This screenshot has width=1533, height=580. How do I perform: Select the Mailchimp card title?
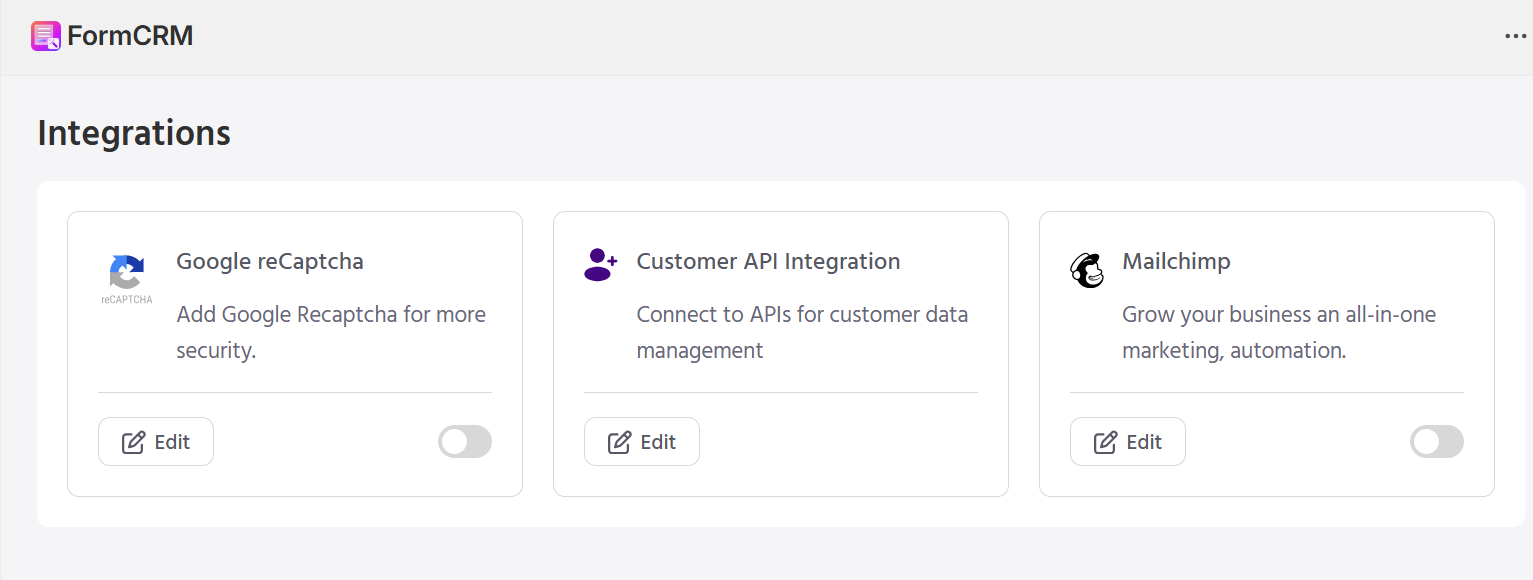pyautogui.click(x=1176, y=262)
